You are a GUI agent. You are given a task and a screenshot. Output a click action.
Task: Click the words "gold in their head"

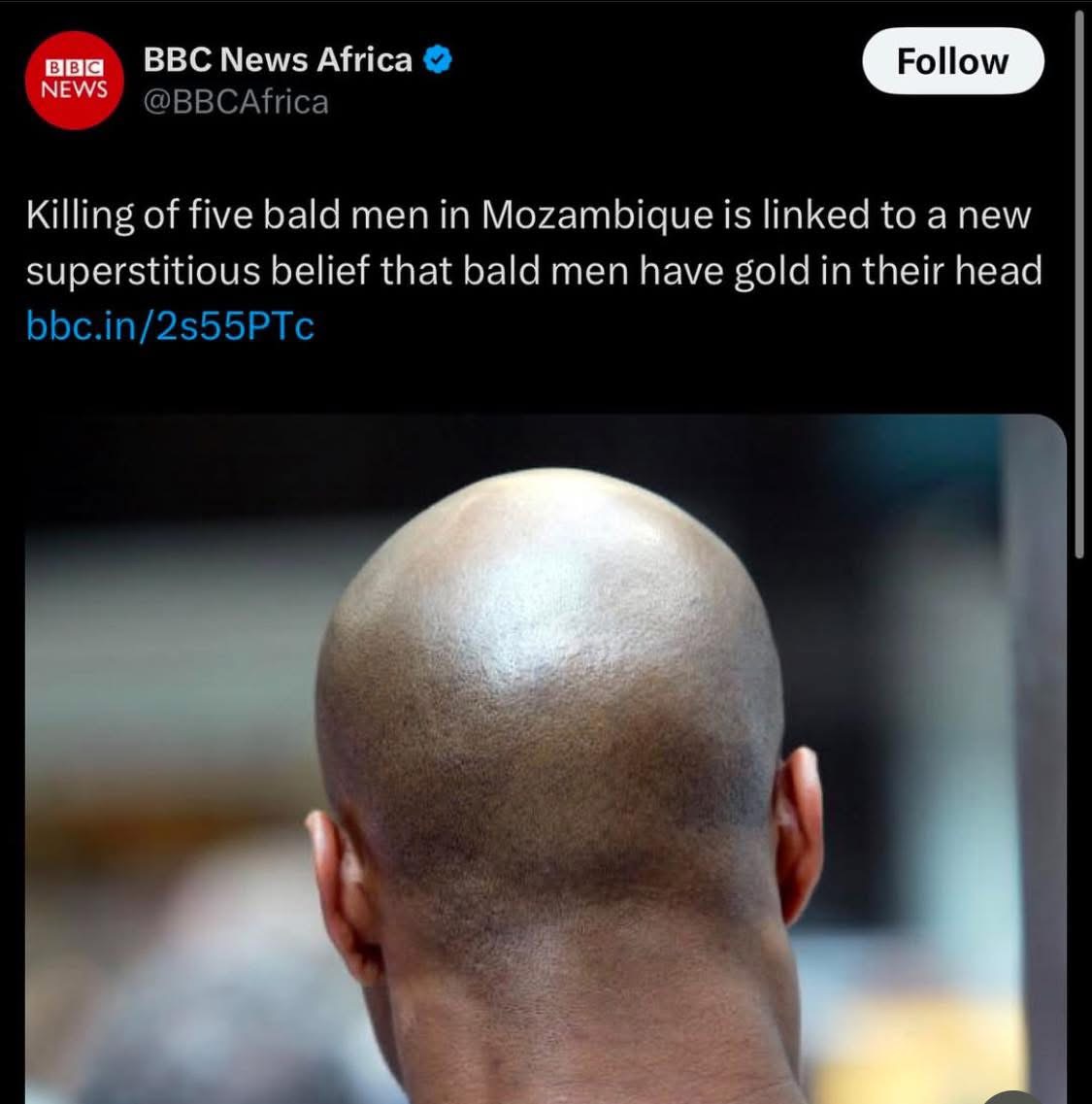888,271
